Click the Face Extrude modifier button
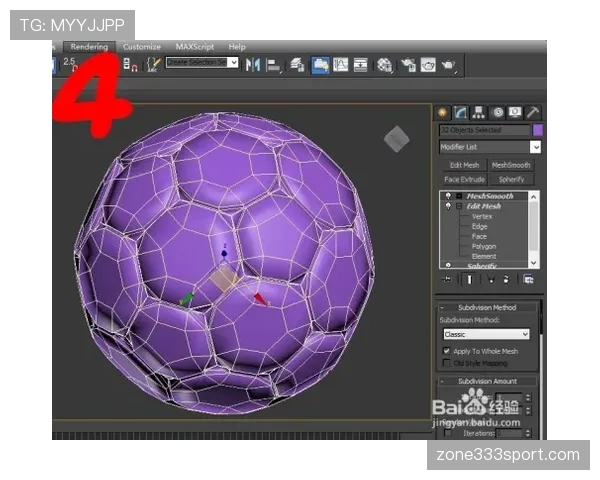Screen dimensions: 600x480 tap(464, 179)
